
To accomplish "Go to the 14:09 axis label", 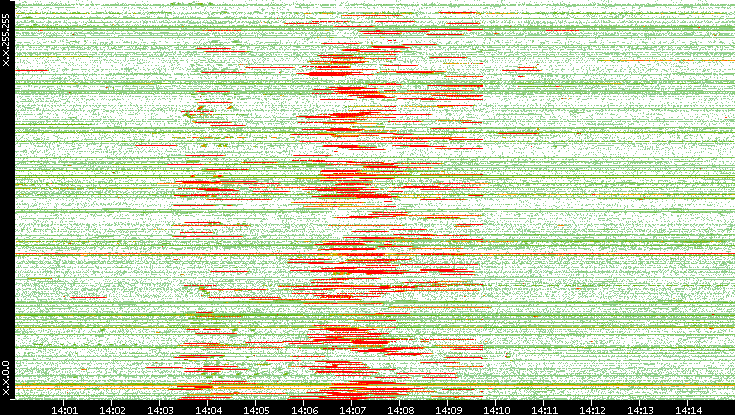I will coord(448,408).
